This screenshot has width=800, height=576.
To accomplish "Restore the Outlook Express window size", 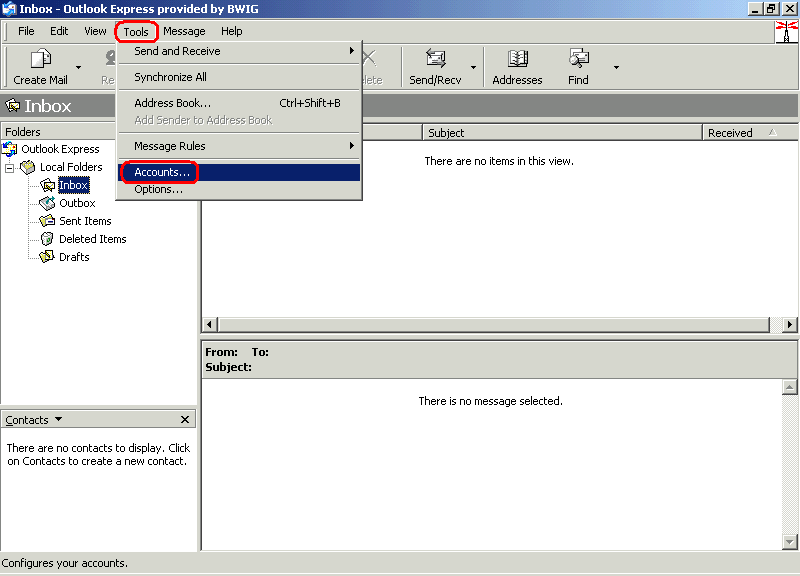I will [771, 9].
